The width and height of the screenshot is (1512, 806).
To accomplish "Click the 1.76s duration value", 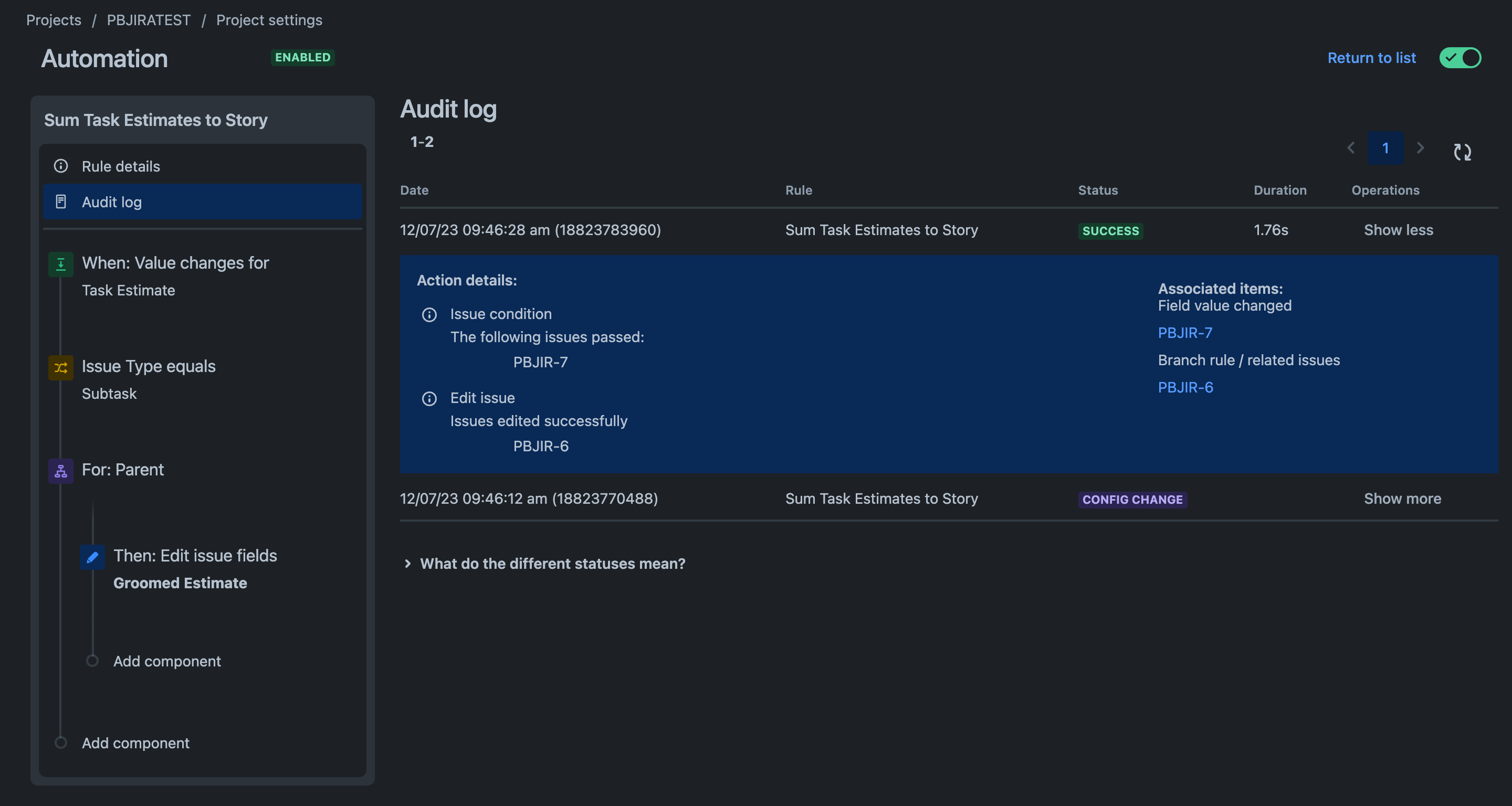I will (x=1270, y=230).
